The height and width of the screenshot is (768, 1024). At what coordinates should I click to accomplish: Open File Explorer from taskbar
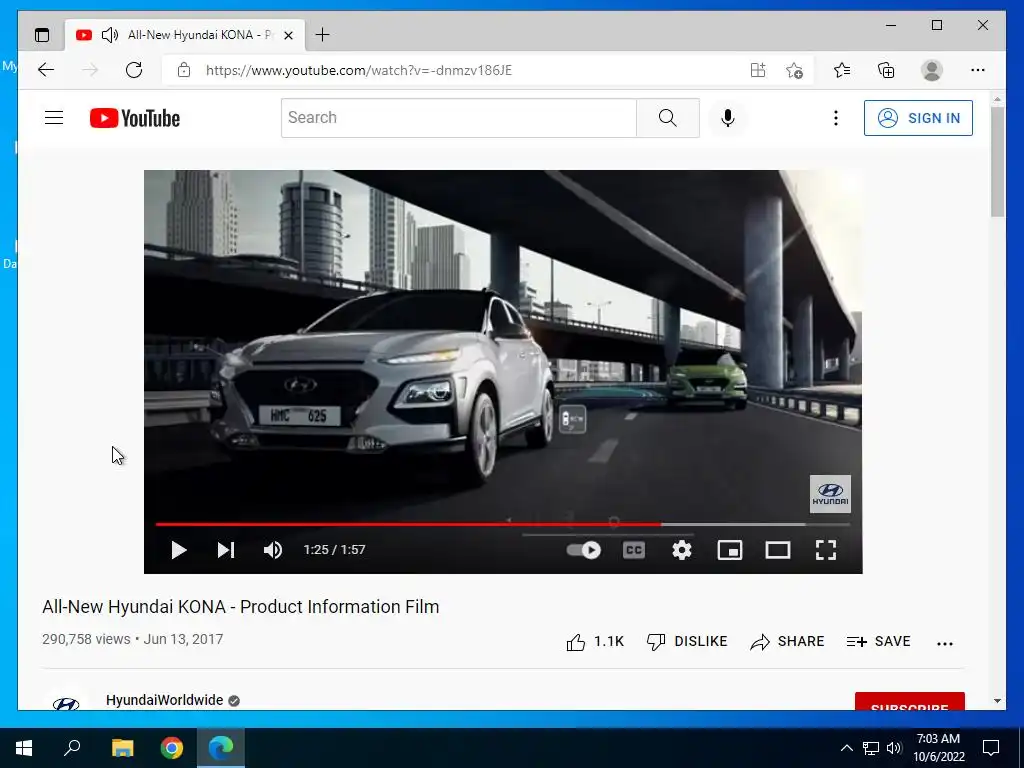(122, 748)
